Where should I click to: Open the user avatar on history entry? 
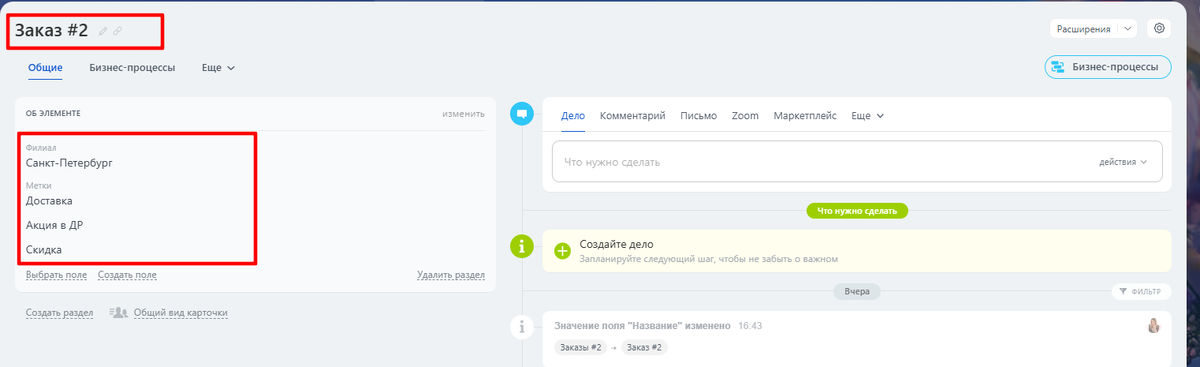click(x=1154, y=326)
